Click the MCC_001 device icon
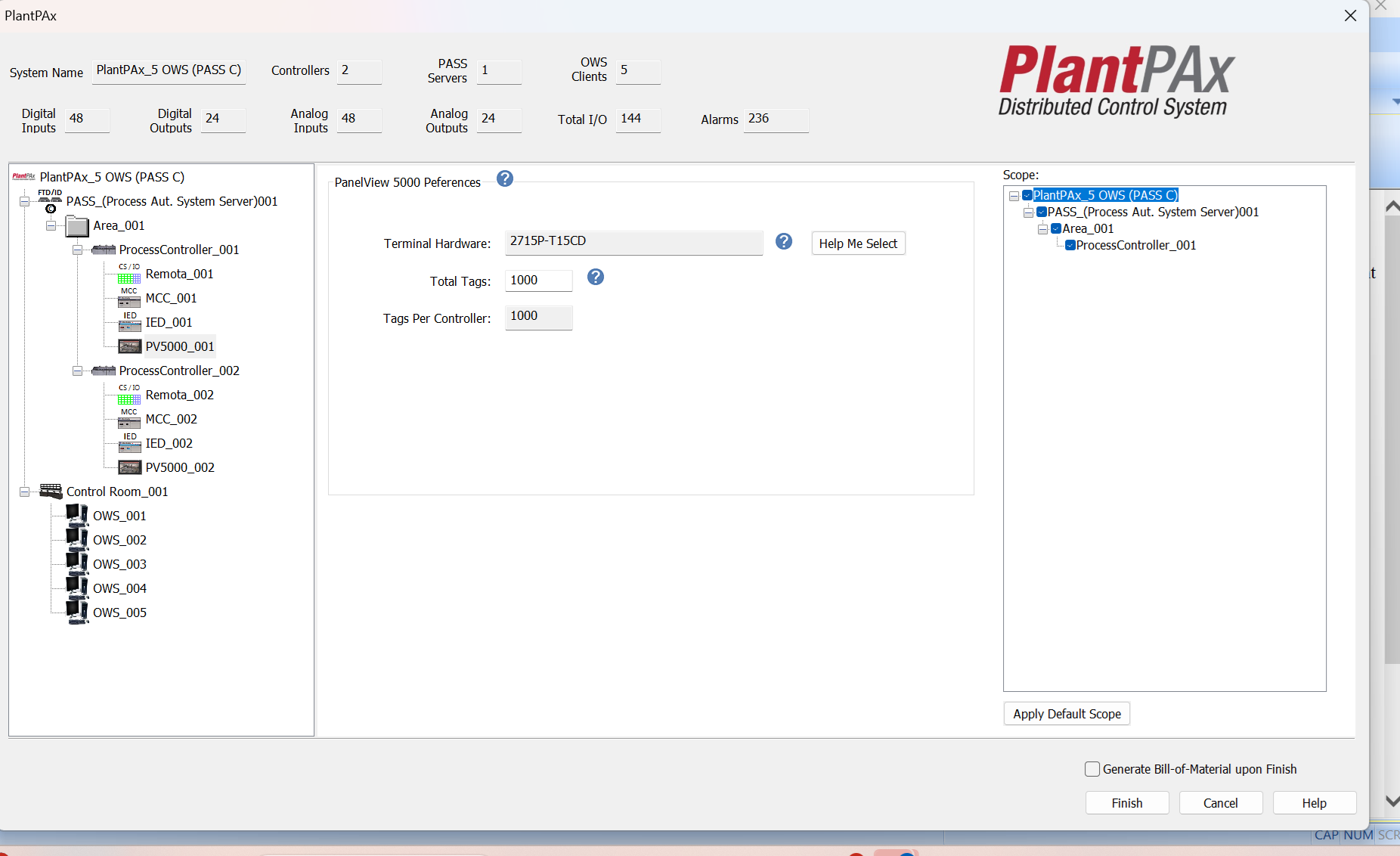The width and height of the screenshot is (1400, 856). click(129, 298)
